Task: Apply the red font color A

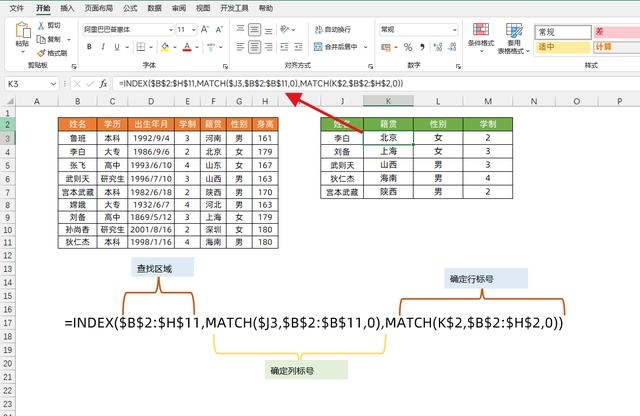Action: pyautogui.click(x=187, y=47)
